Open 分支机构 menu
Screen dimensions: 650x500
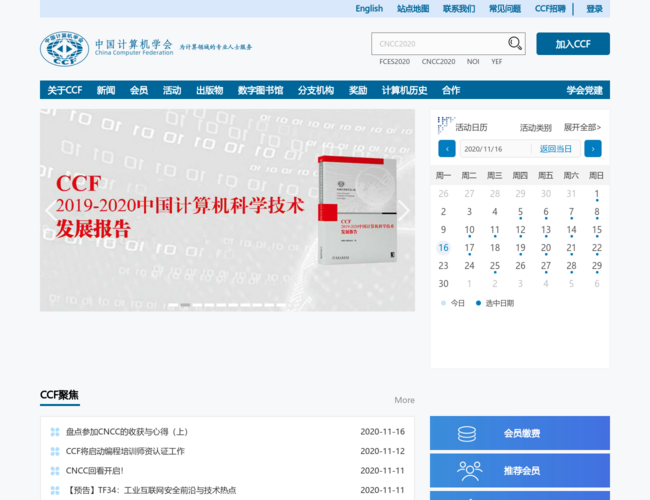pyautogui.click(x=316, y=90)
